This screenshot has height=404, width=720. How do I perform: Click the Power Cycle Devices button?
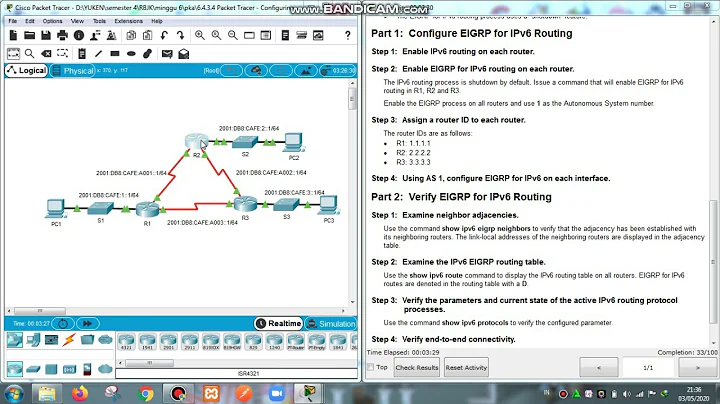[x=63, y=324]
